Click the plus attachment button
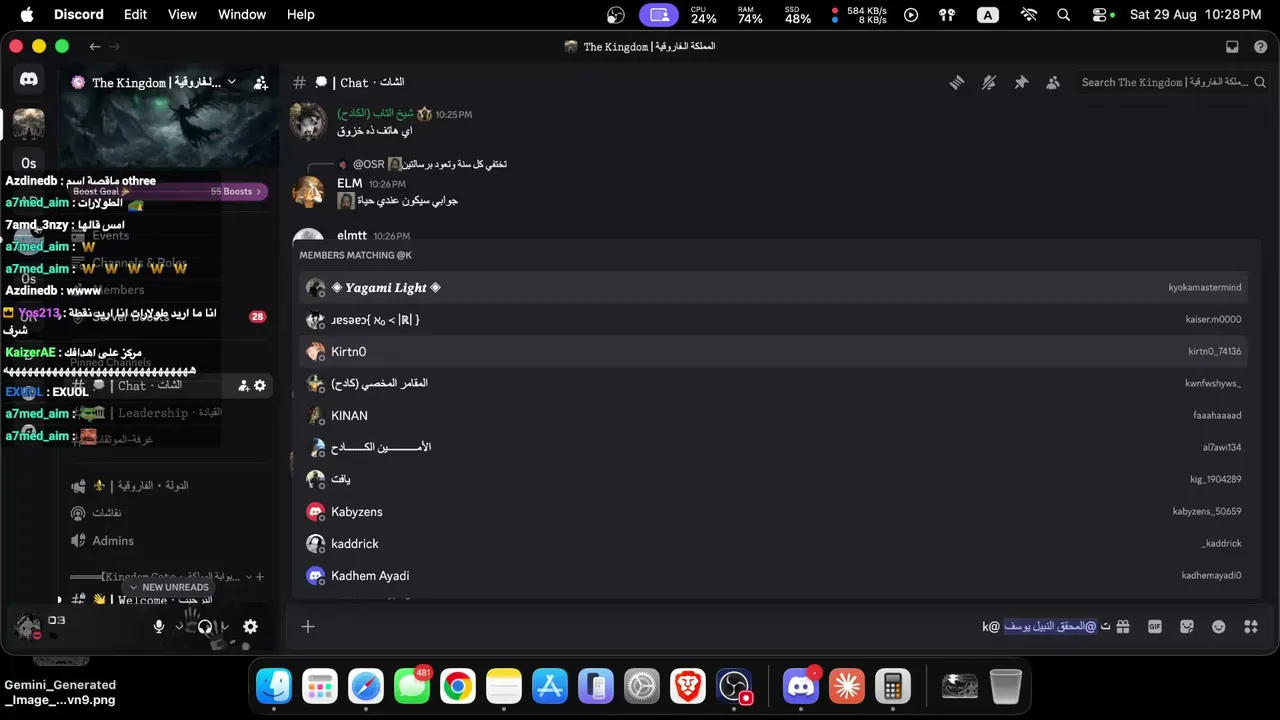This screenshot has height=720, width=1280. 308,626
